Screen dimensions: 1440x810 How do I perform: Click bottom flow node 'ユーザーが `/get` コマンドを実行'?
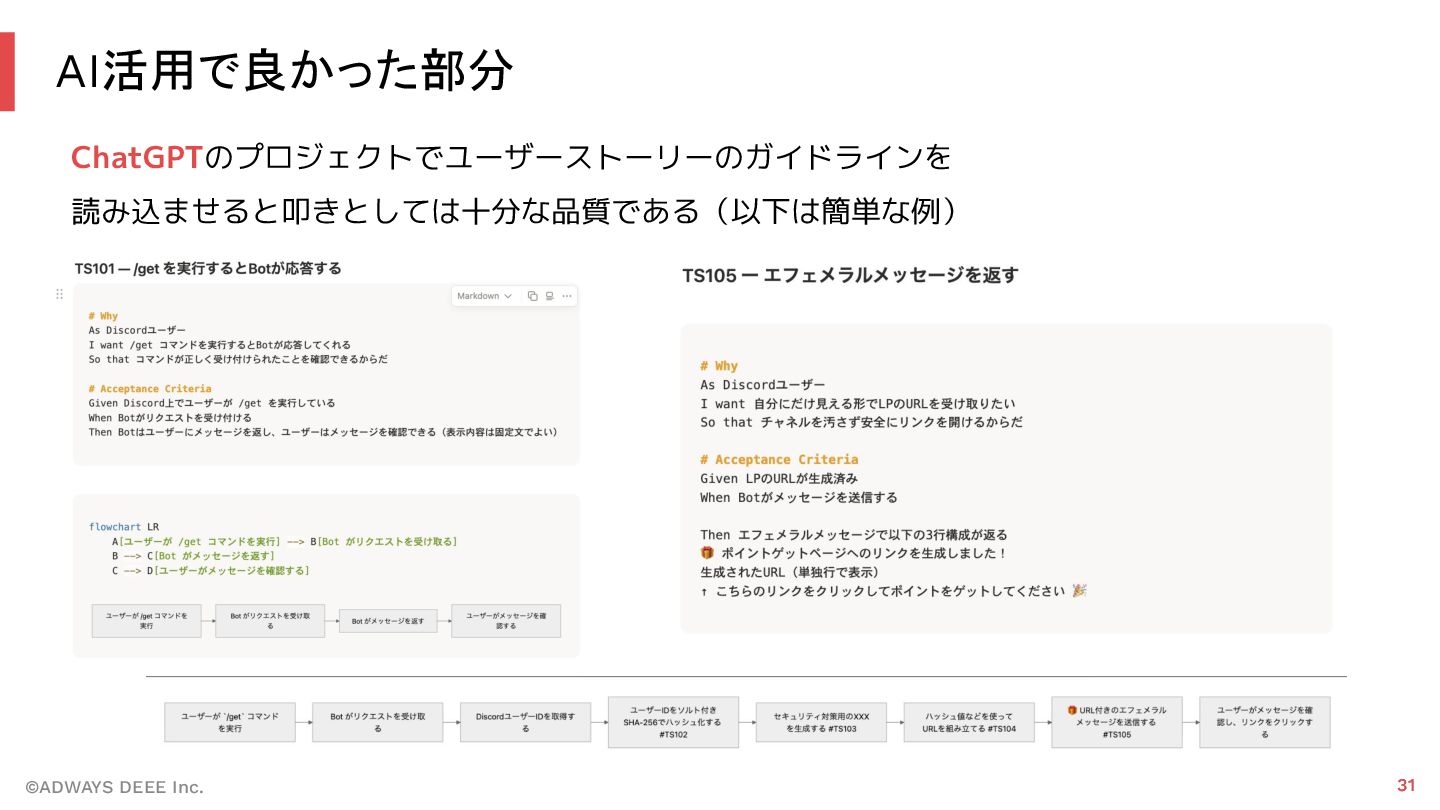click(x=230, y=722)
